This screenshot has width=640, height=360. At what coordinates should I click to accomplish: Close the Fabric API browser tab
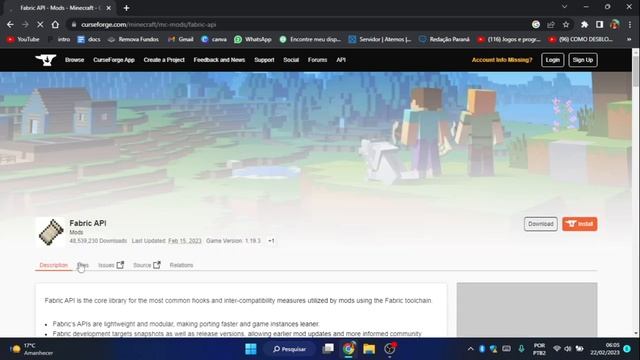(109, 8)
